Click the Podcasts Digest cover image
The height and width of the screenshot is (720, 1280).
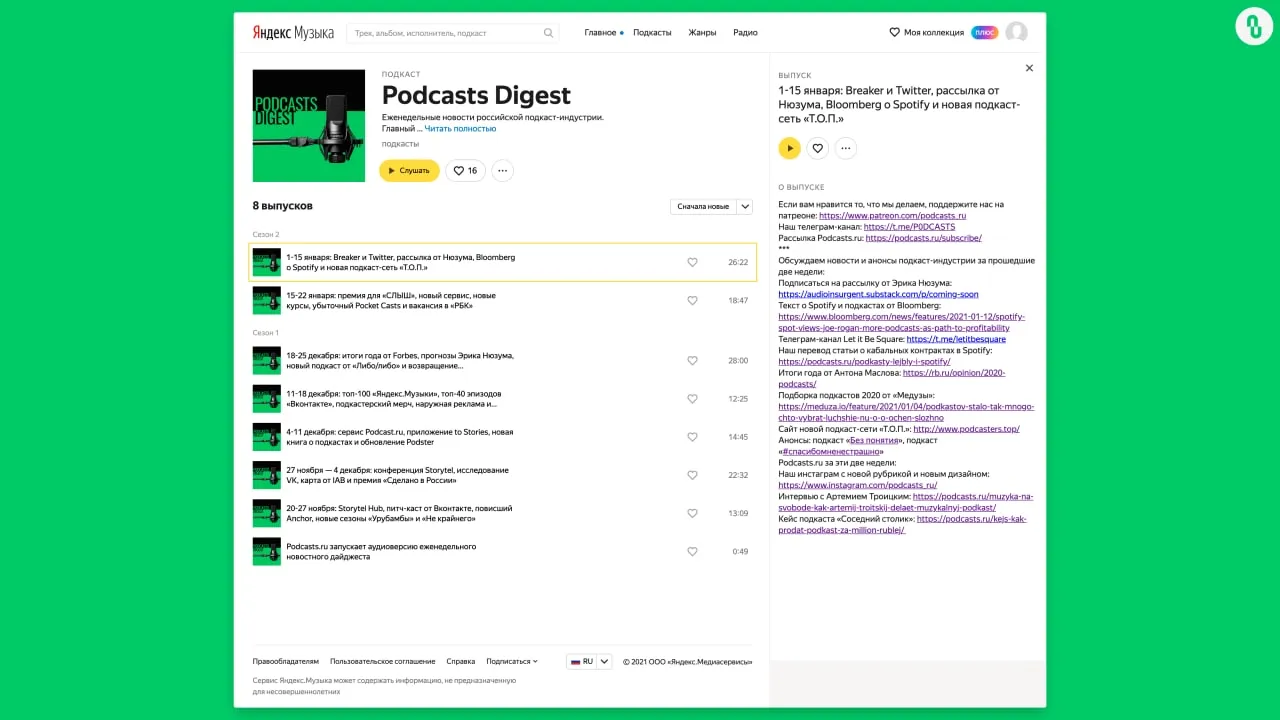coord(309,125)
